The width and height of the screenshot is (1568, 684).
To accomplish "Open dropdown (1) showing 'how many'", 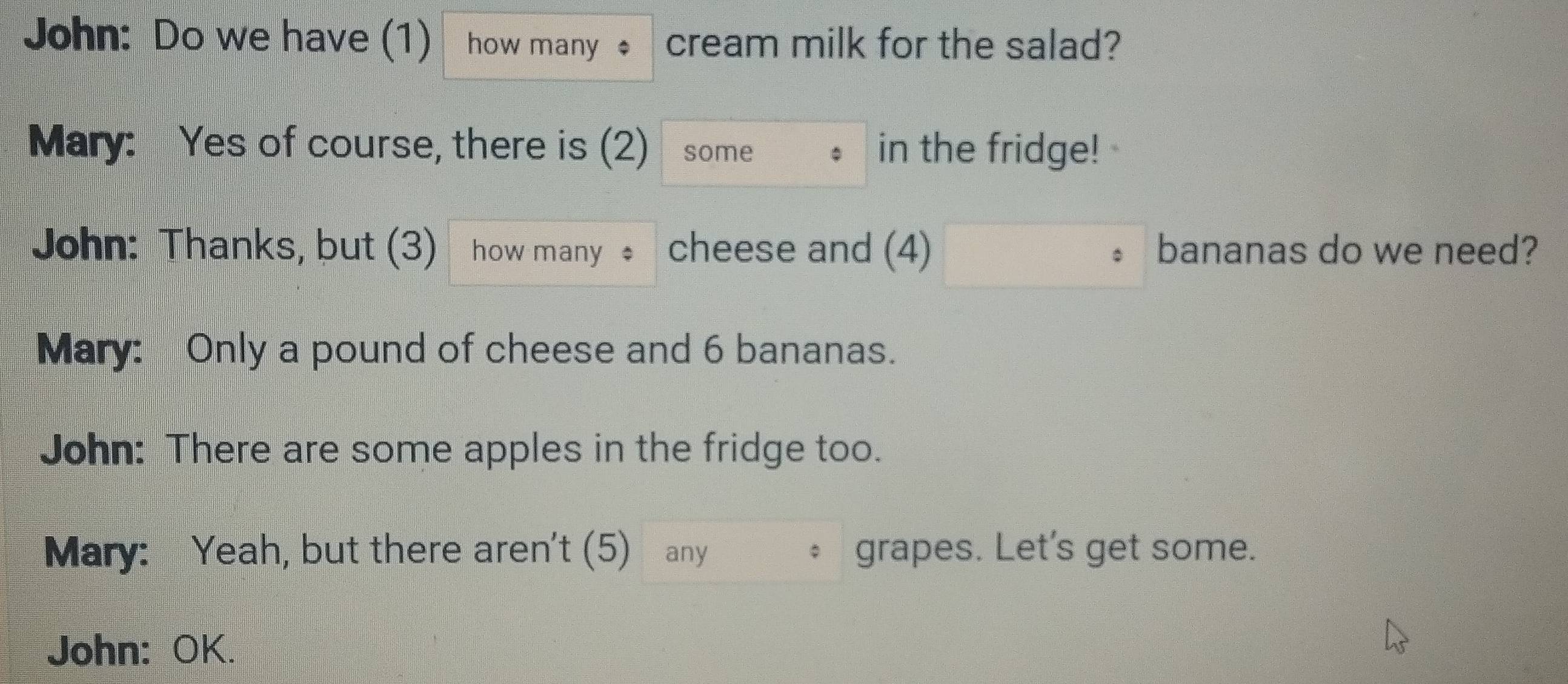I will 548,47.
